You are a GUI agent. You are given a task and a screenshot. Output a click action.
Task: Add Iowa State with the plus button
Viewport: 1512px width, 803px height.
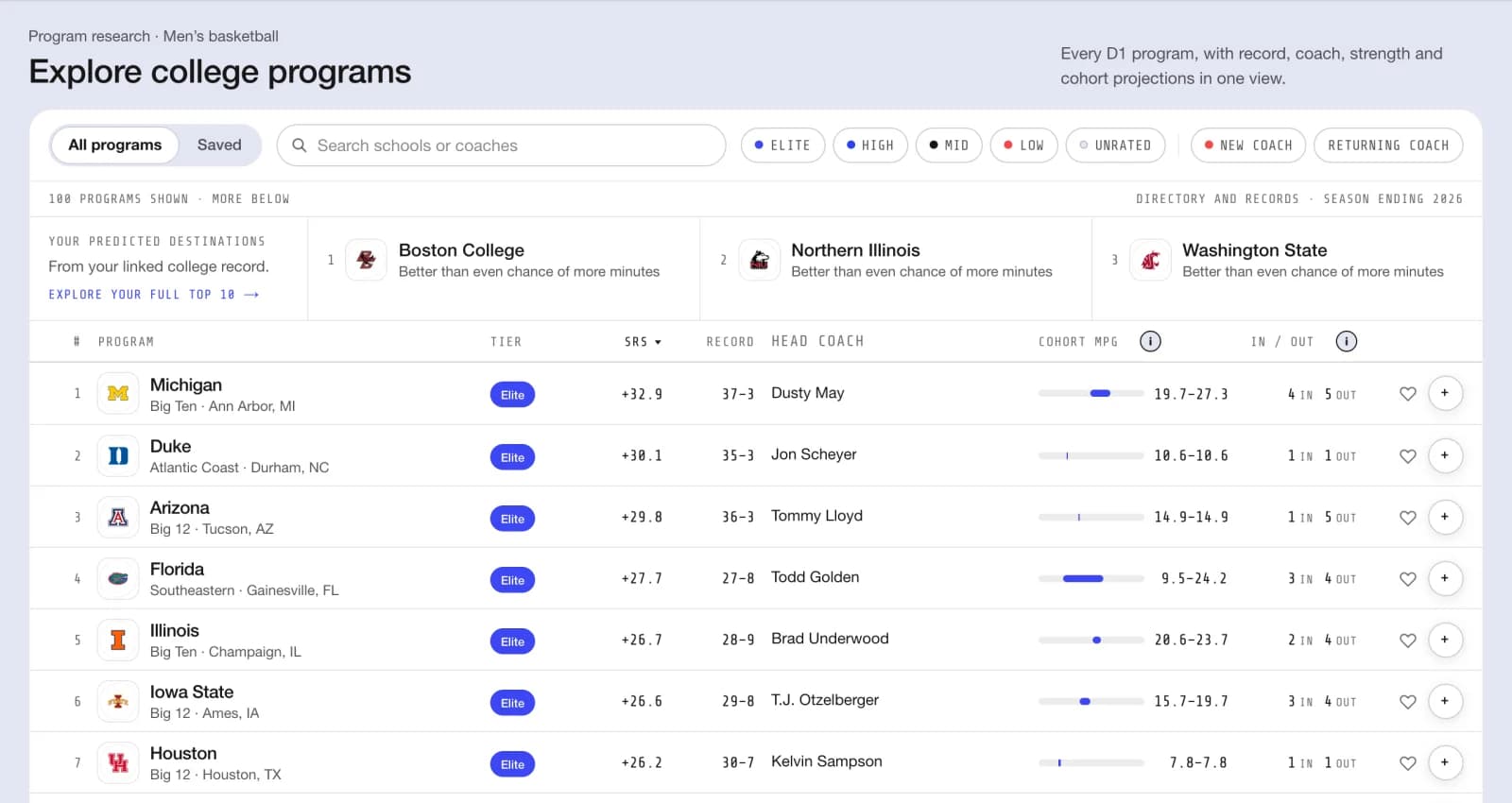click(1445, 701)
